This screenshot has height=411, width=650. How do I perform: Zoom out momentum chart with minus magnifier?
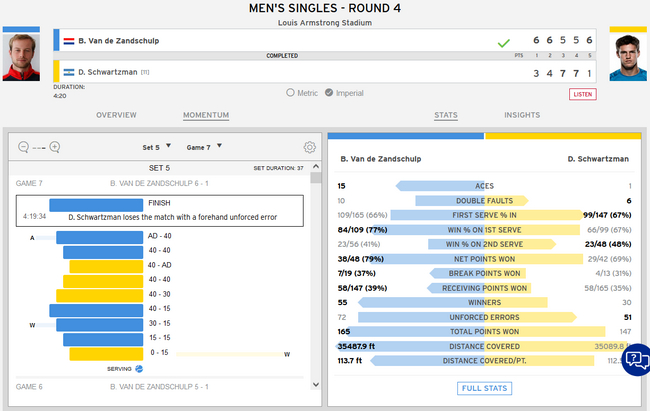coord(24,147)
